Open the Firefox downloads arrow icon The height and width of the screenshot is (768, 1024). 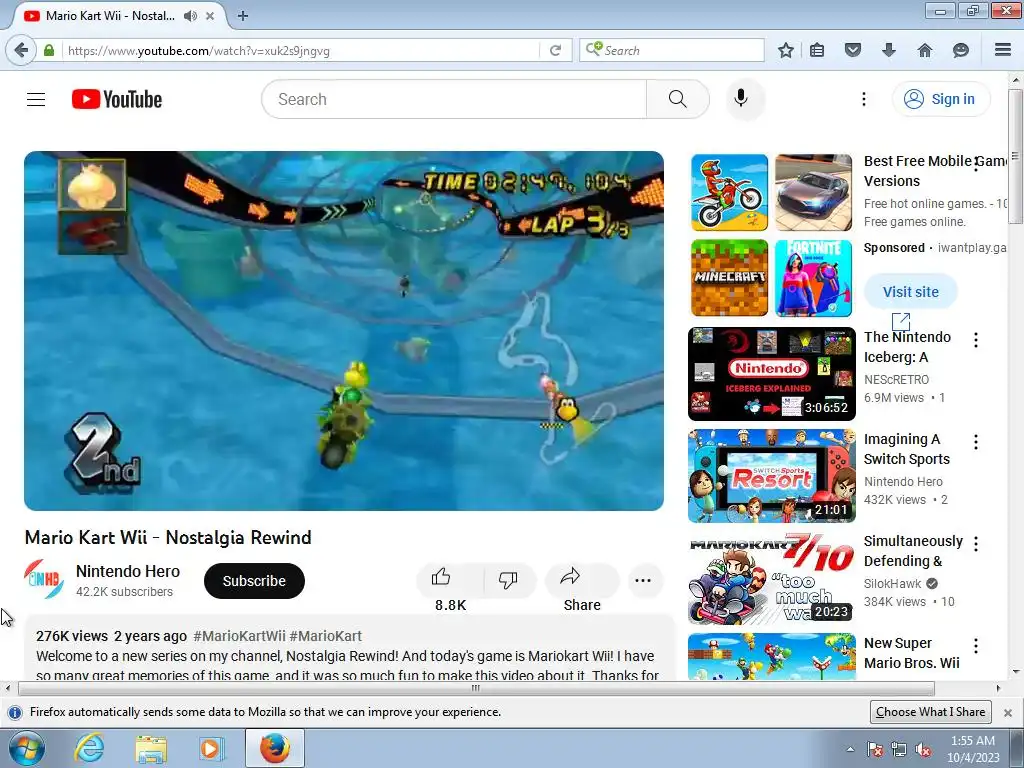click(889, 50)
